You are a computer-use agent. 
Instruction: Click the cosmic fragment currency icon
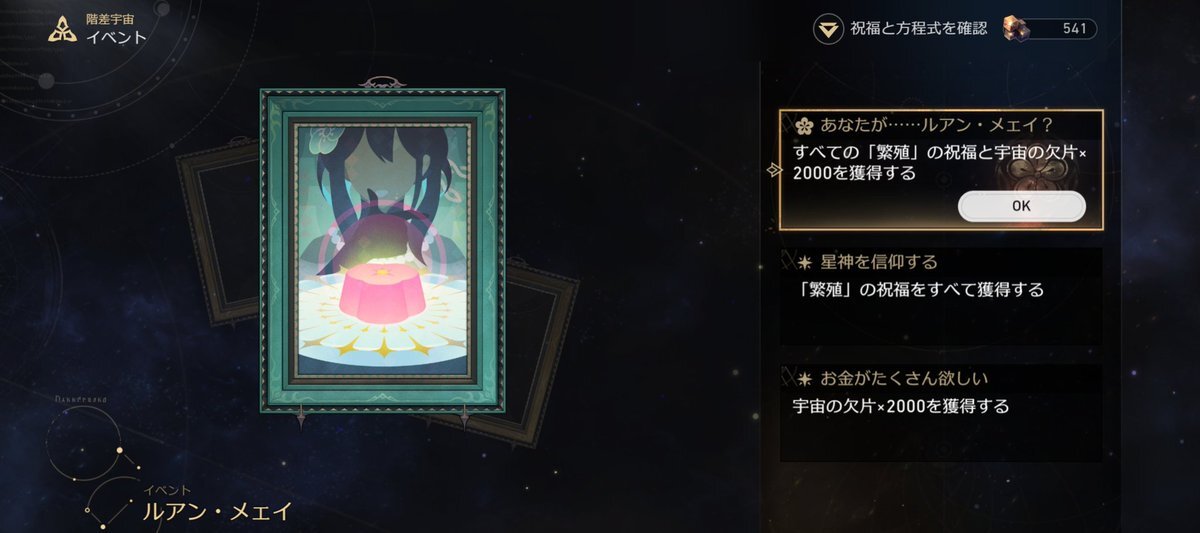pos(1014,29)
